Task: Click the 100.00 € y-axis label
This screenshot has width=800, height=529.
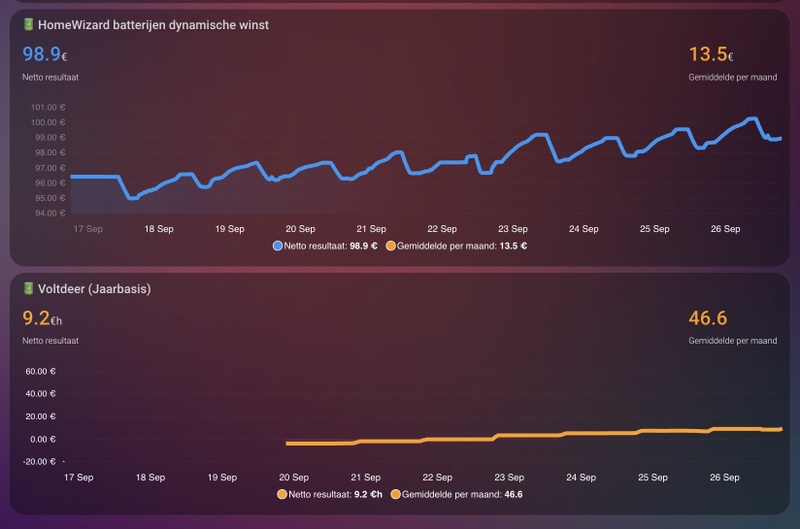Action: pos(48,122)
